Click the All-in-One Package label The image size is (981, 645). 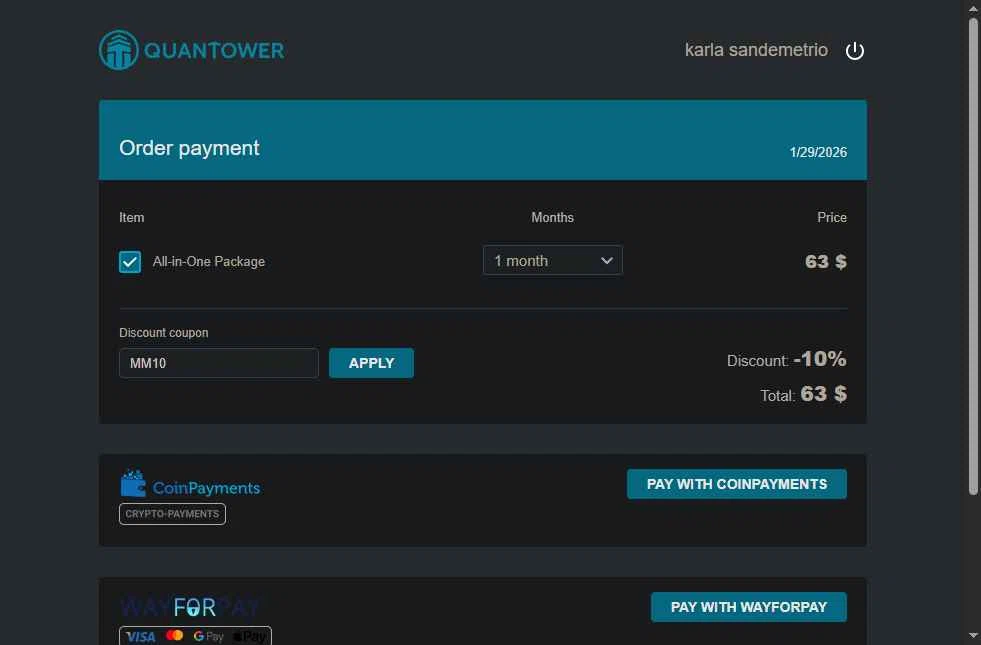(x=209, y=262)
